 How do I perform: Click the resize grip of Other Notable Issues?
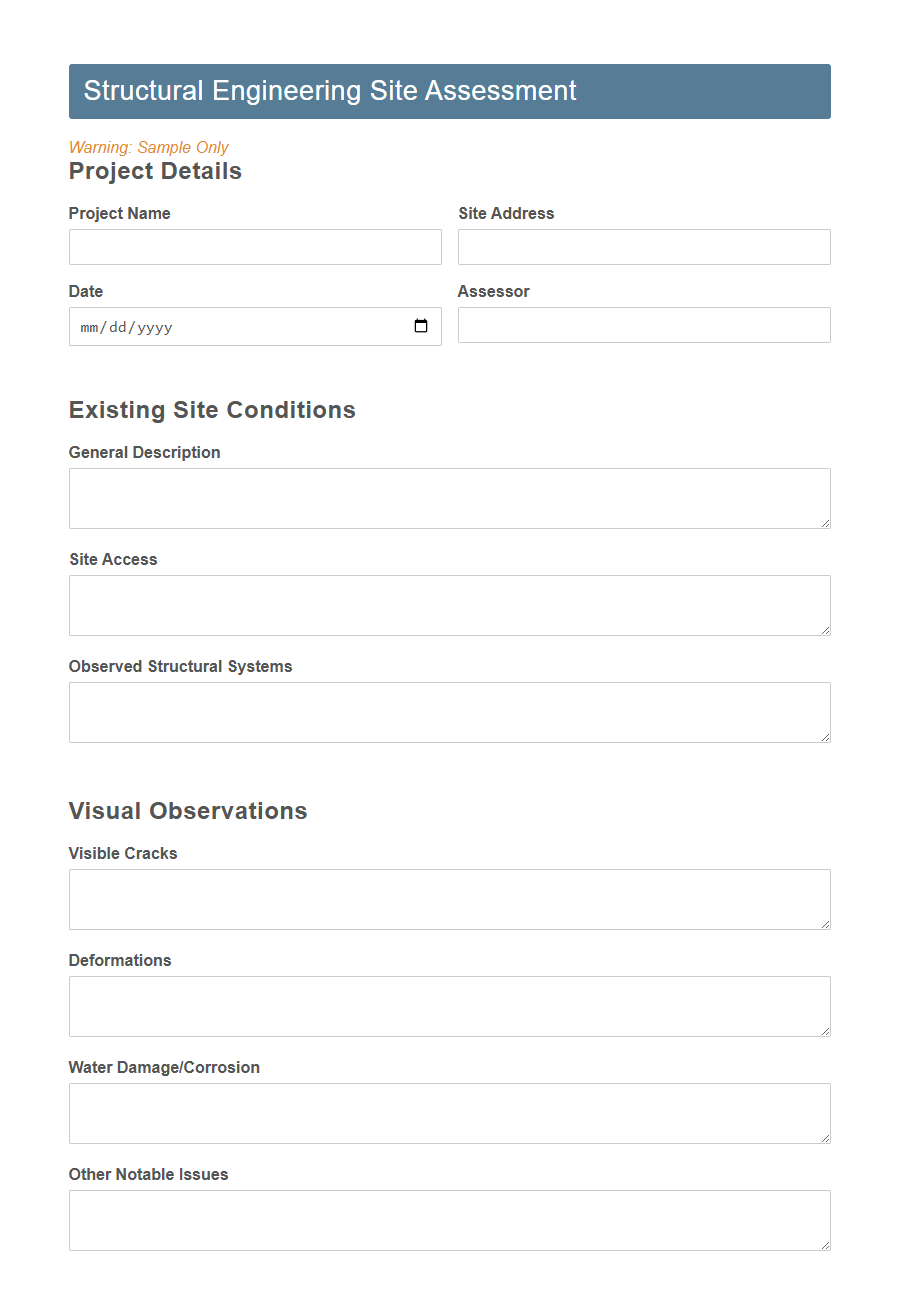point(826,1247)
